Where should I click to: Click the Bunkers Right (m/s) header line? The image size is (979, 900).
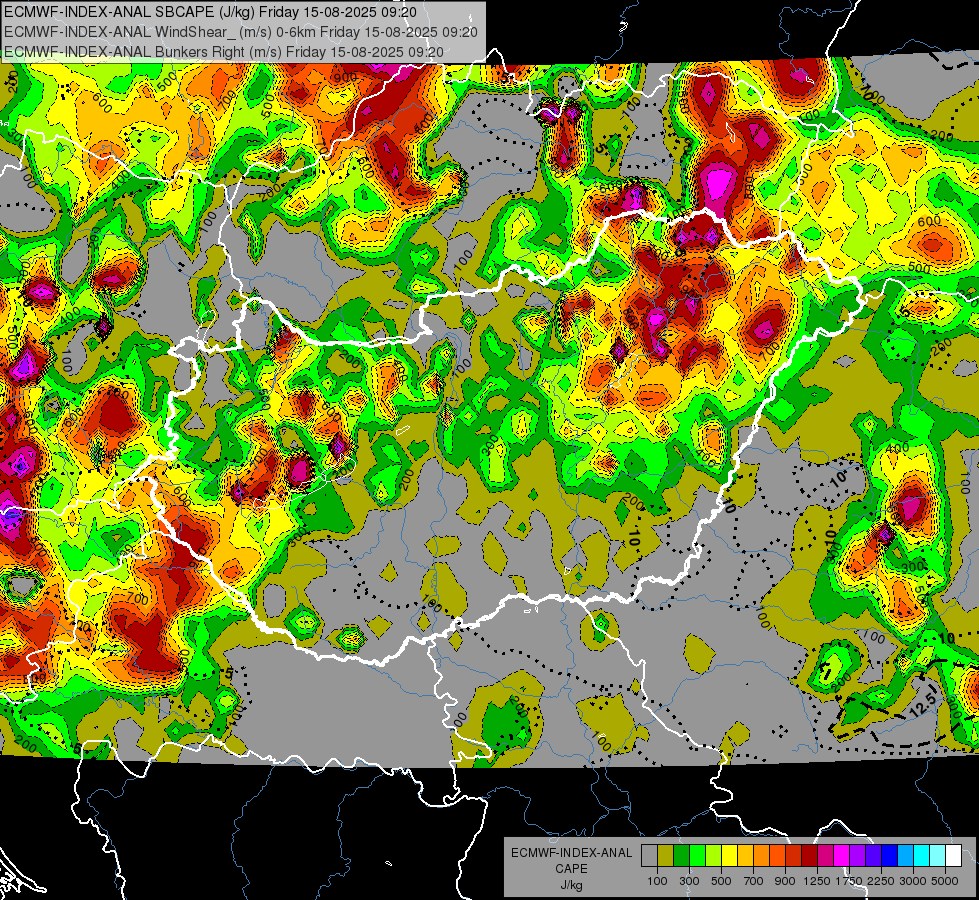[x=224, y=52]
